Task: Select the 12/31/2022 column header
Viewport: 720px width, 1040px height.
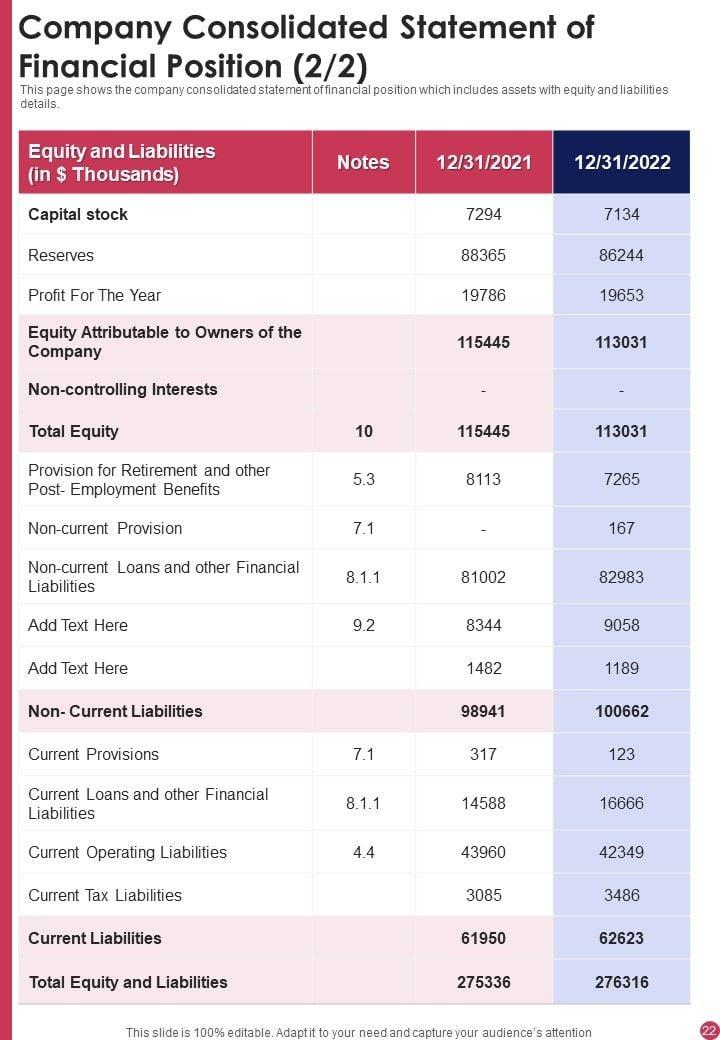Action: coord(621,162)
